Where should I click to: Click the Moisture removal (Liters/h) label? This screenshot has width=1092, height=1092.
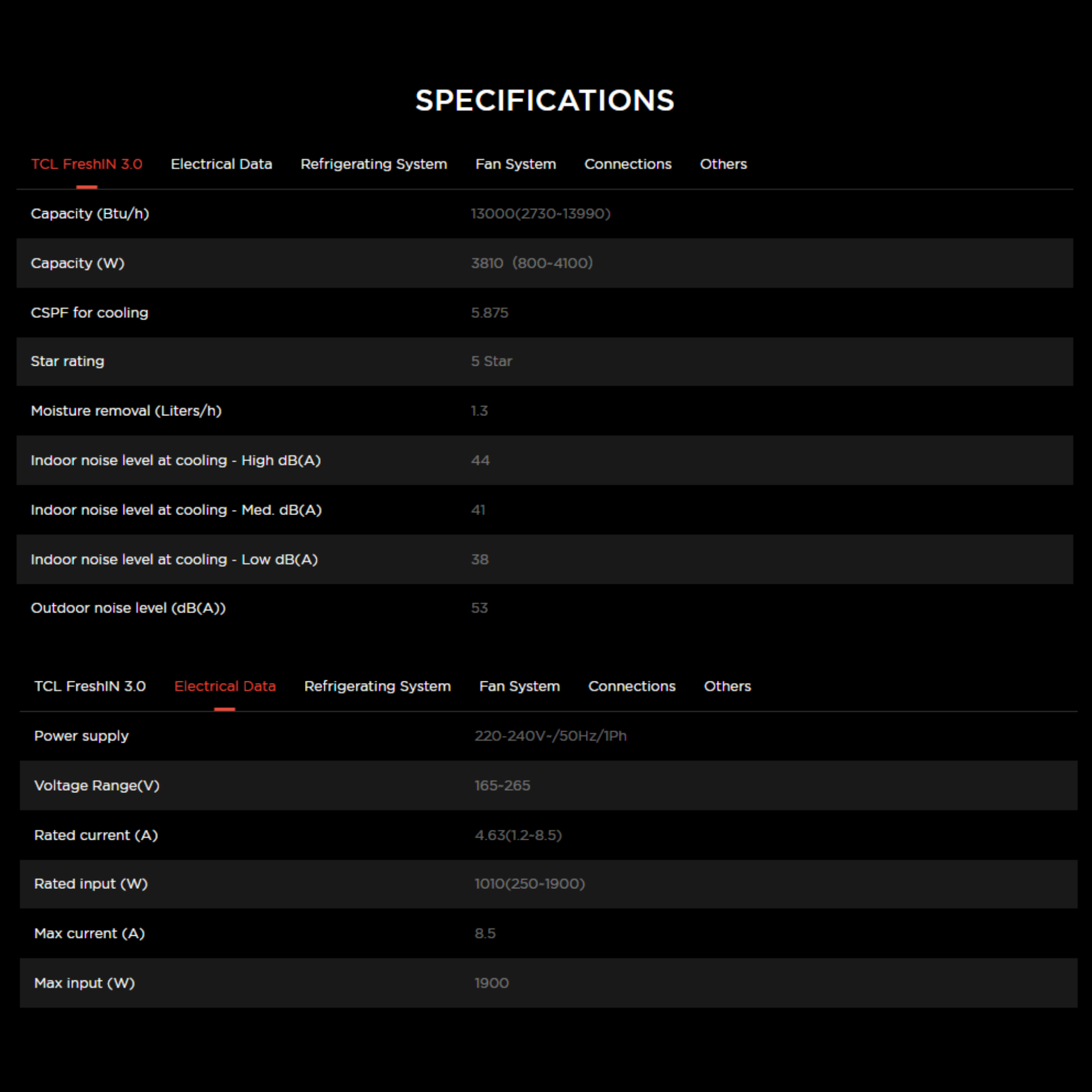pos(126,411)
